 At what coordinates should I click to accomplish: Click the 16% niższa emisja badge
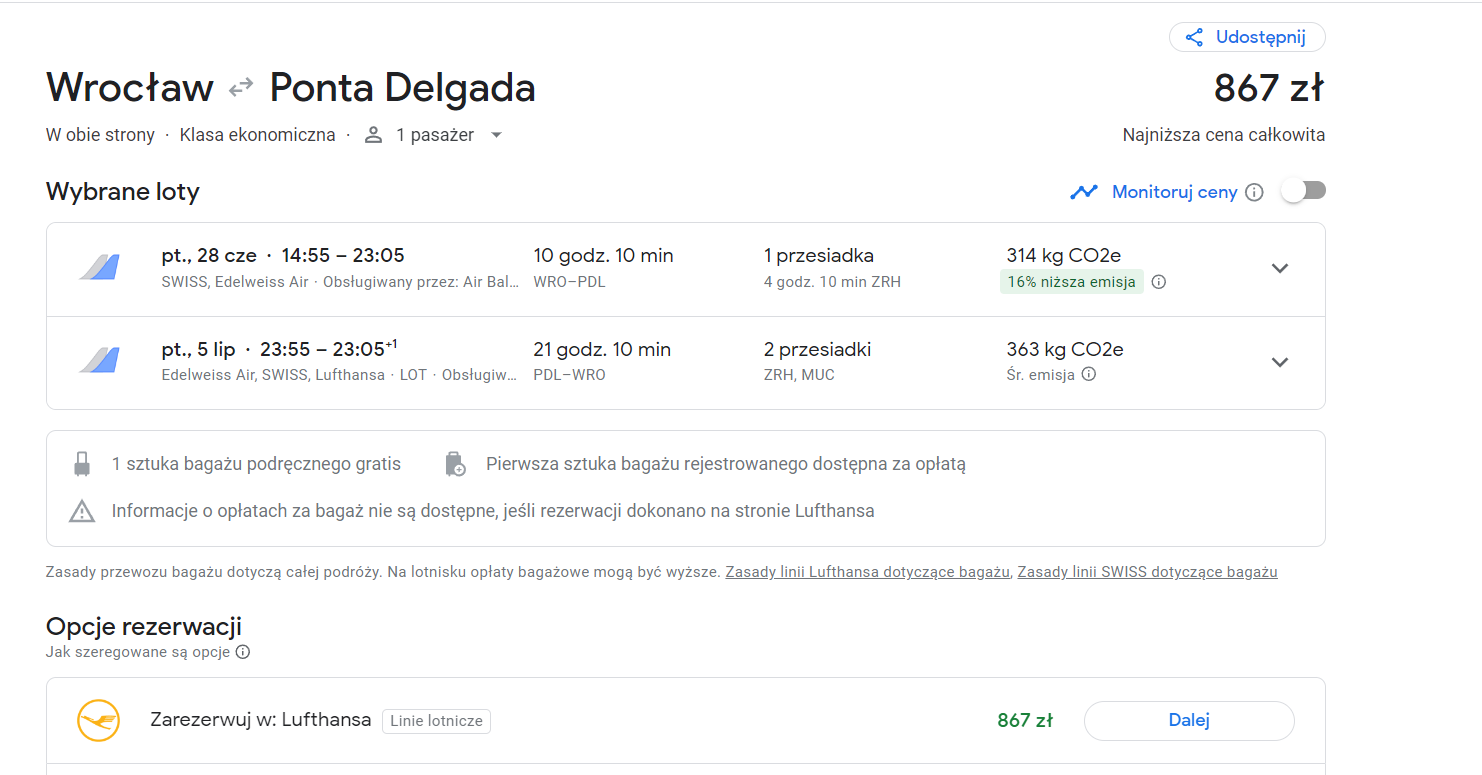[1071, 282]
